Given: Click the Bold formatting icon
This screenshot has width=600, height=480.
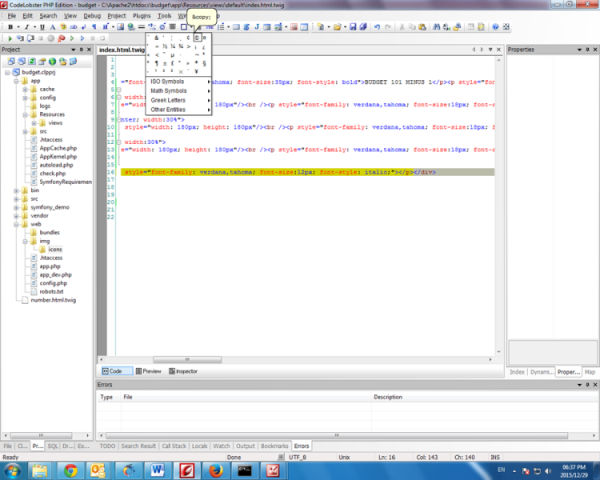Looking at the screenshot, I should [8, 27].
